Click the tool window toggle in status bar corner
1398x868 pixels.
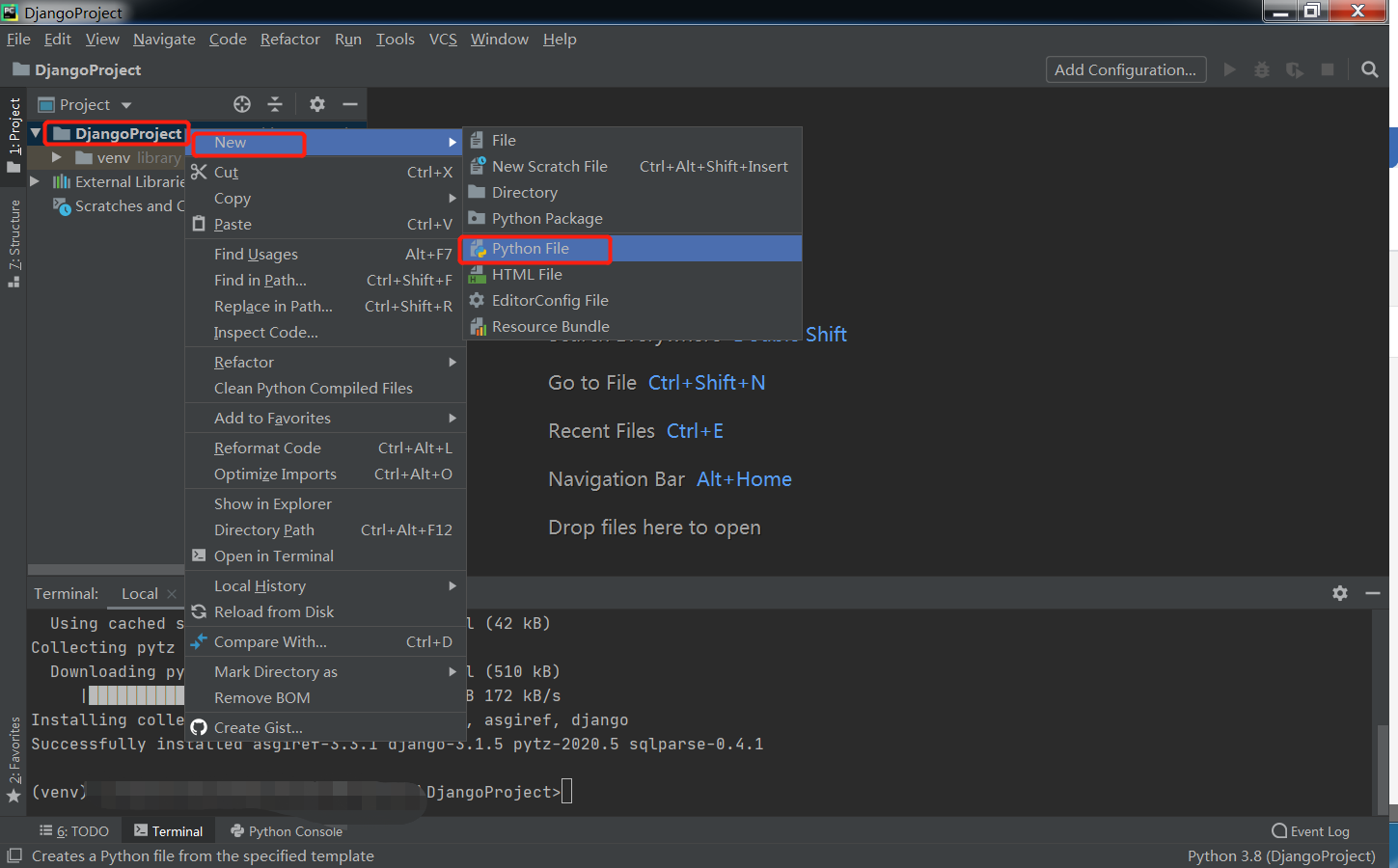pyautogui.click(x=14, y=855)
